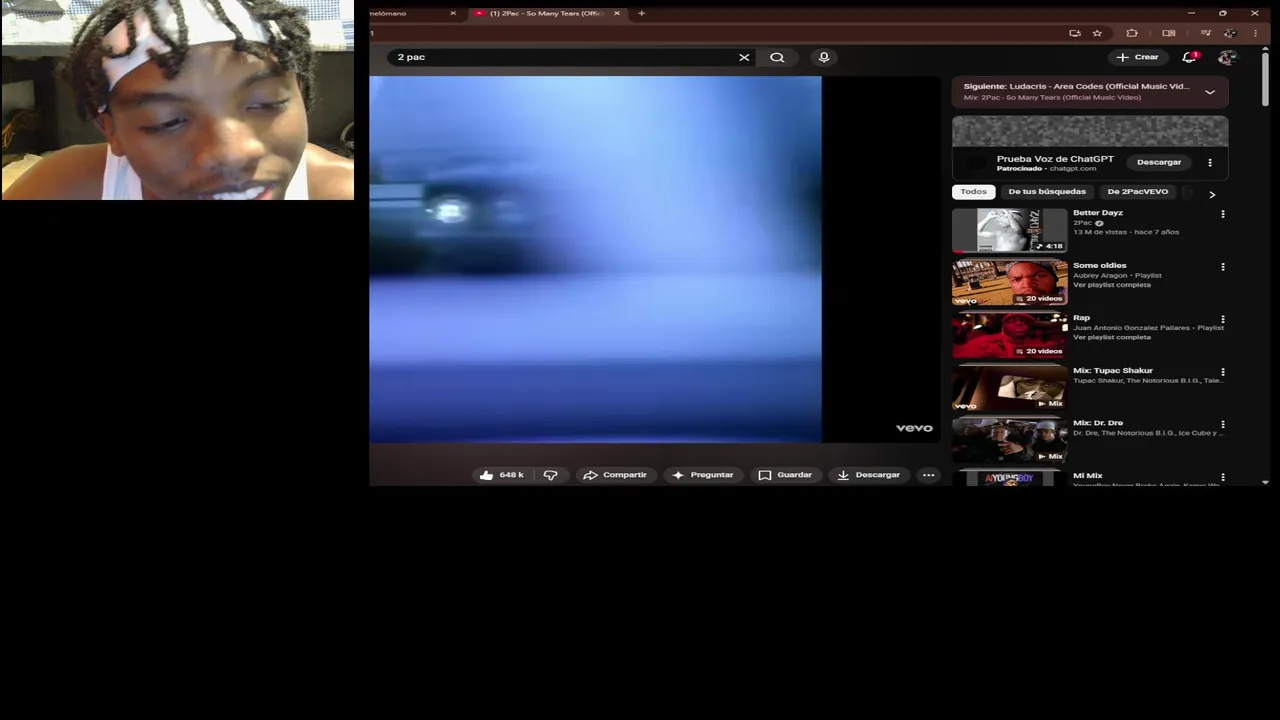1280x720 pixels.
Task: Close the 2Pac - So Many Tears tab
Action: click(617, 13)
